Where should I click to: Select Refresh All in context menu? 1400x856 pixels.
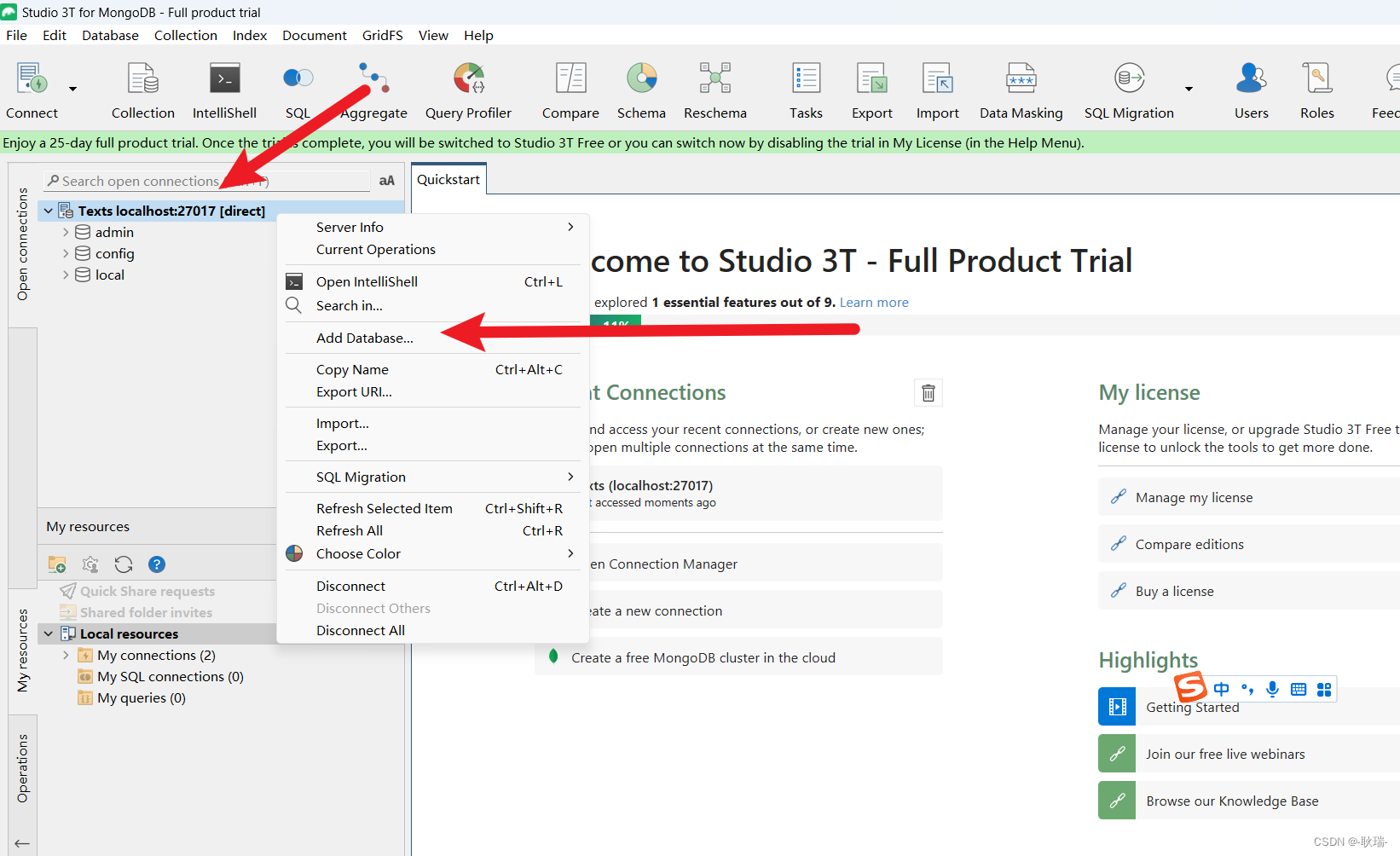[x=433, y=530]
